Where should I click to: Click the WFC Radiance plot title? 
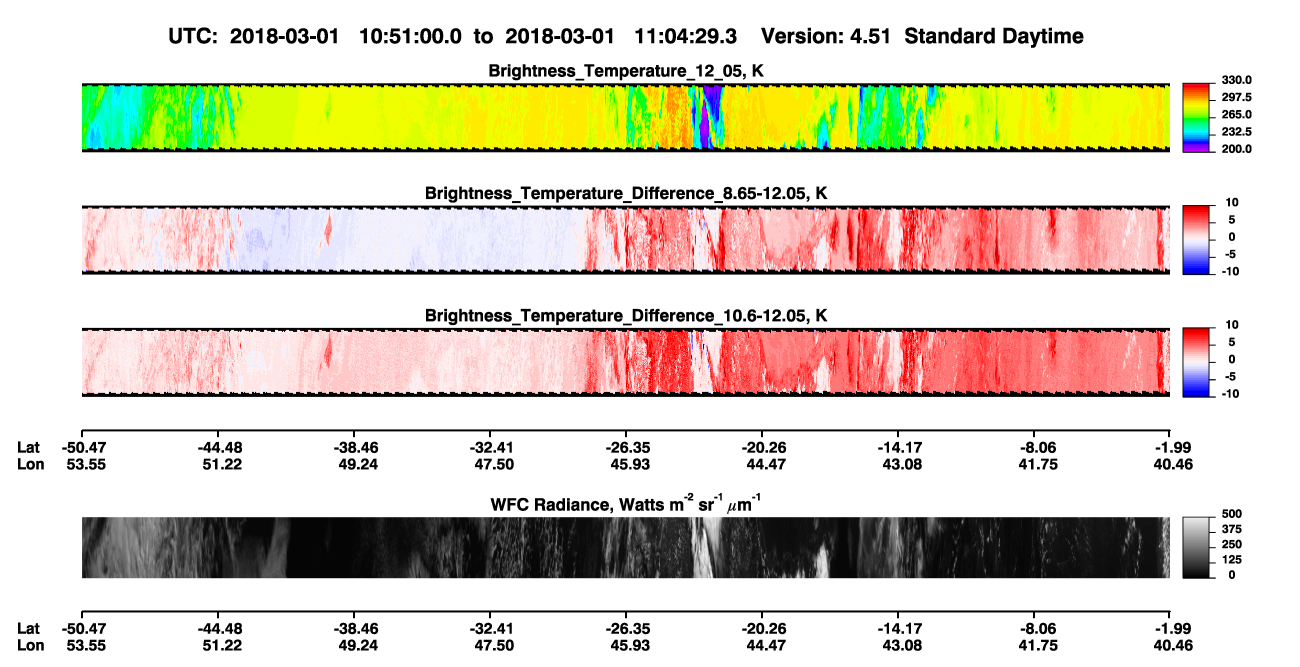626,503
